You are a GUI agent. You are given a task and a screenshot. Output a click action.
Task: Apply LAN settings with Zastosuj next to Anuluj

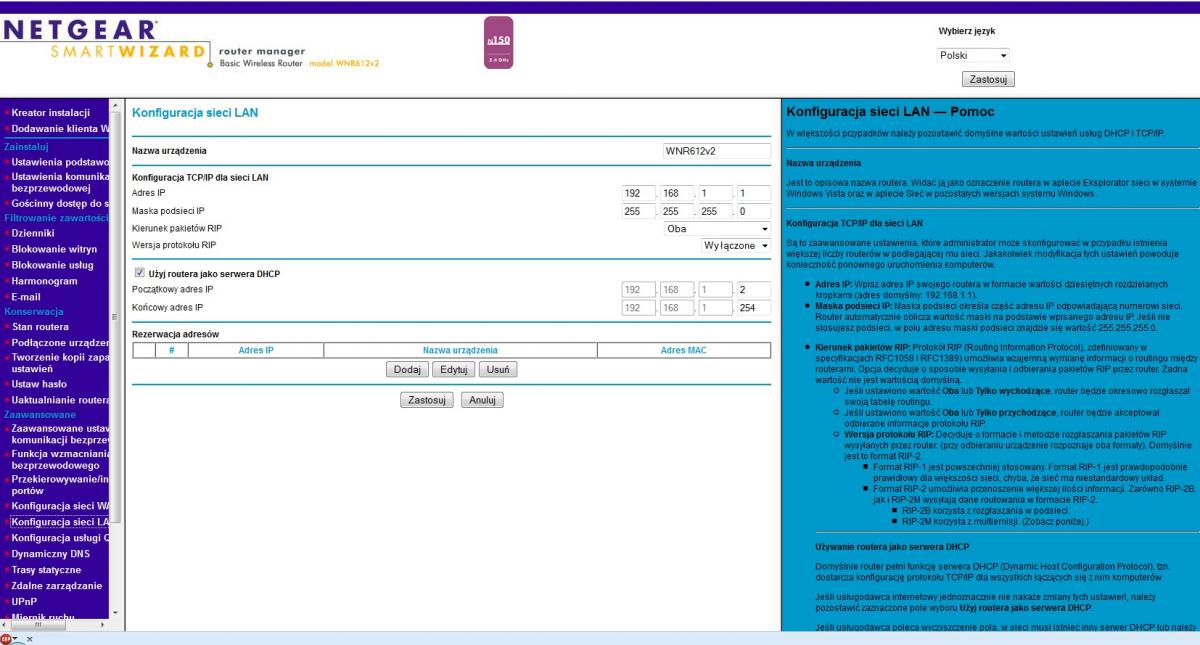tap(426, 401)
